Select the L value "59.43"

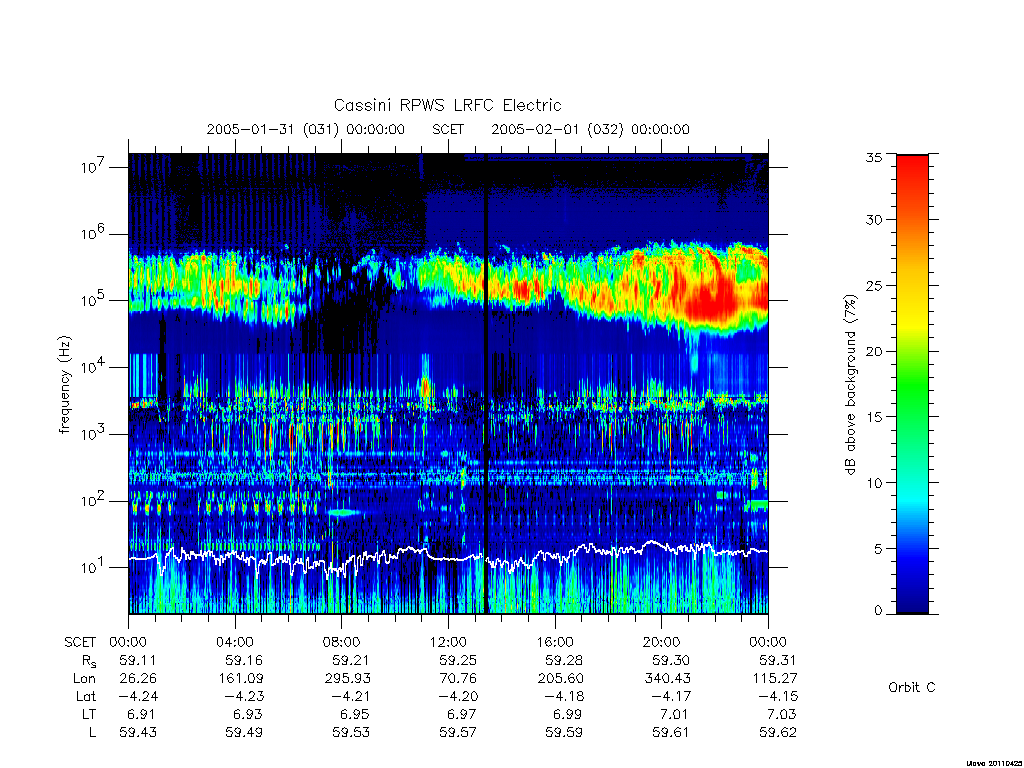[138, 733]
